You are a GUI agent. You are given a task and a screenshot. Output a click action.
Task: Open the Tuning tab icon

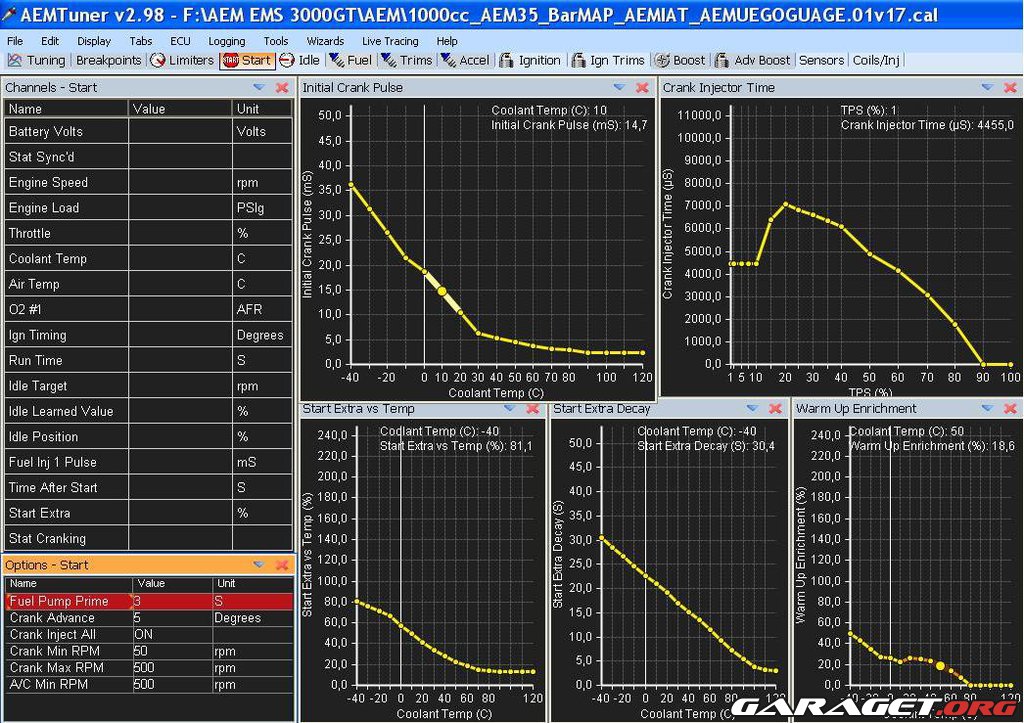(x=14, y=61)
